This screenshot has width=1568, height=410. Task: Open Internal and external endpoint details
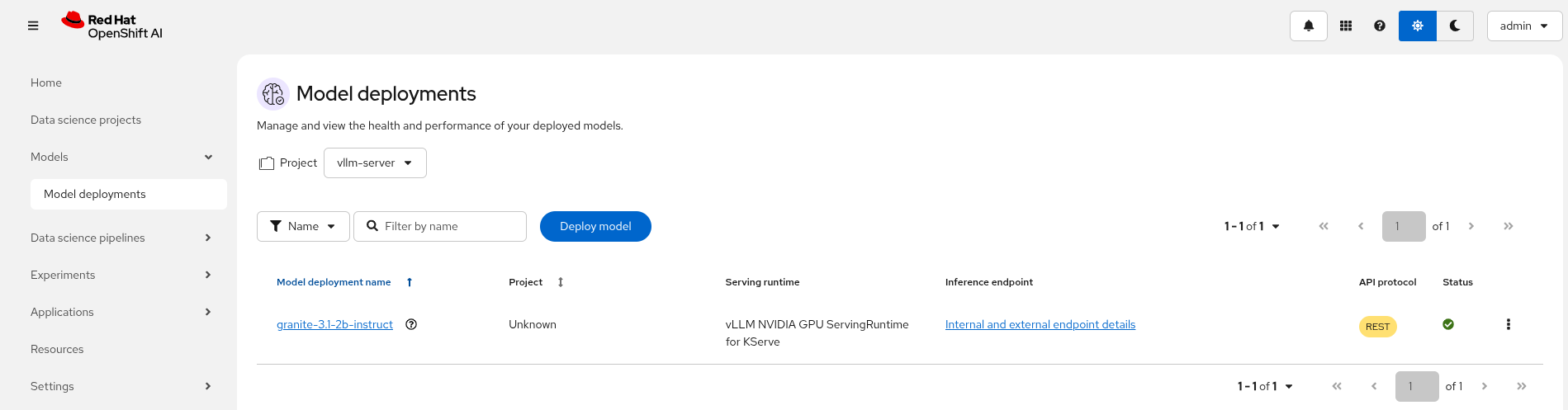pos(1040,324)
